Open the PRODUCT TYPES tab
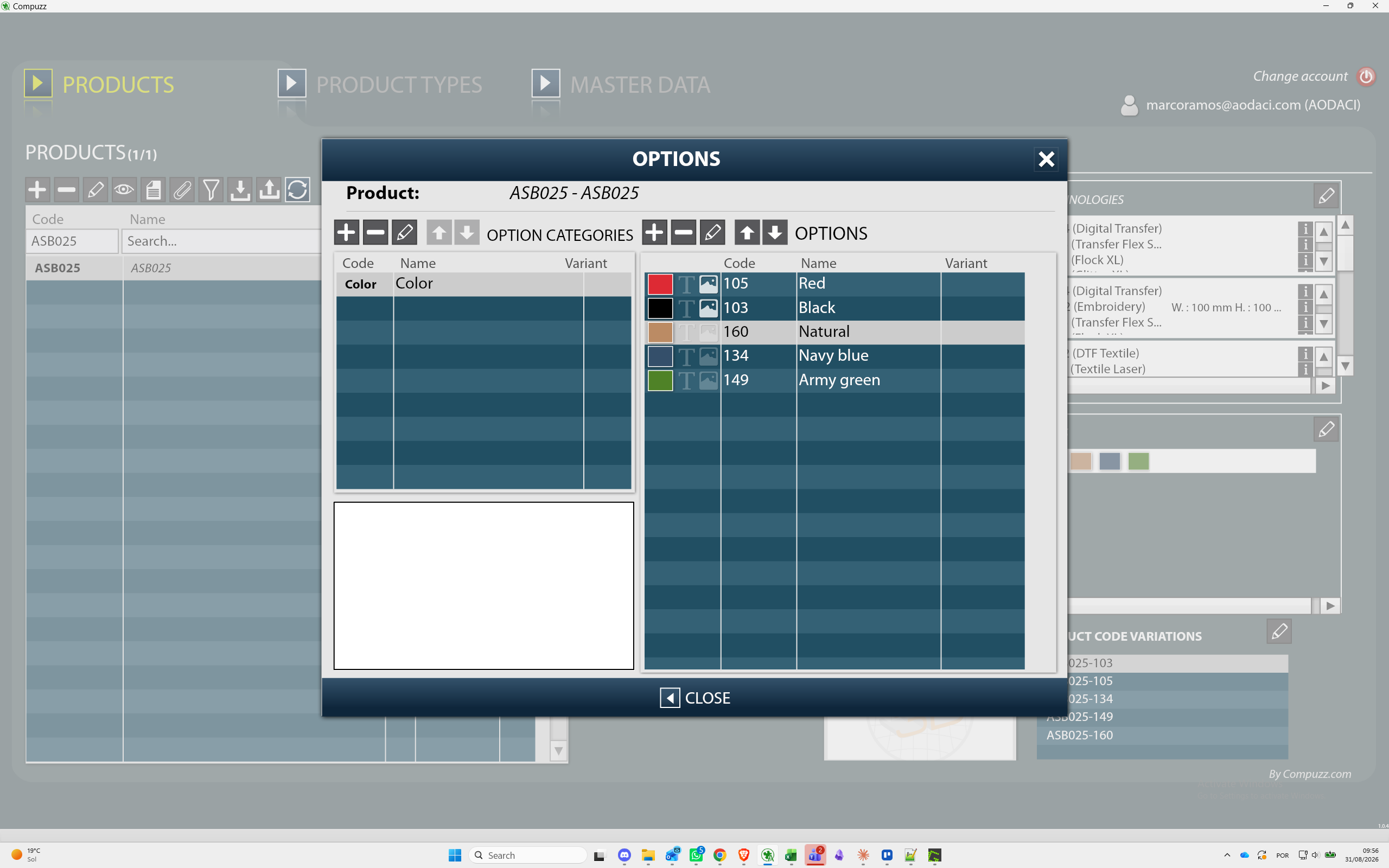This screenshot has height=868, width=1389. (380, 85)
